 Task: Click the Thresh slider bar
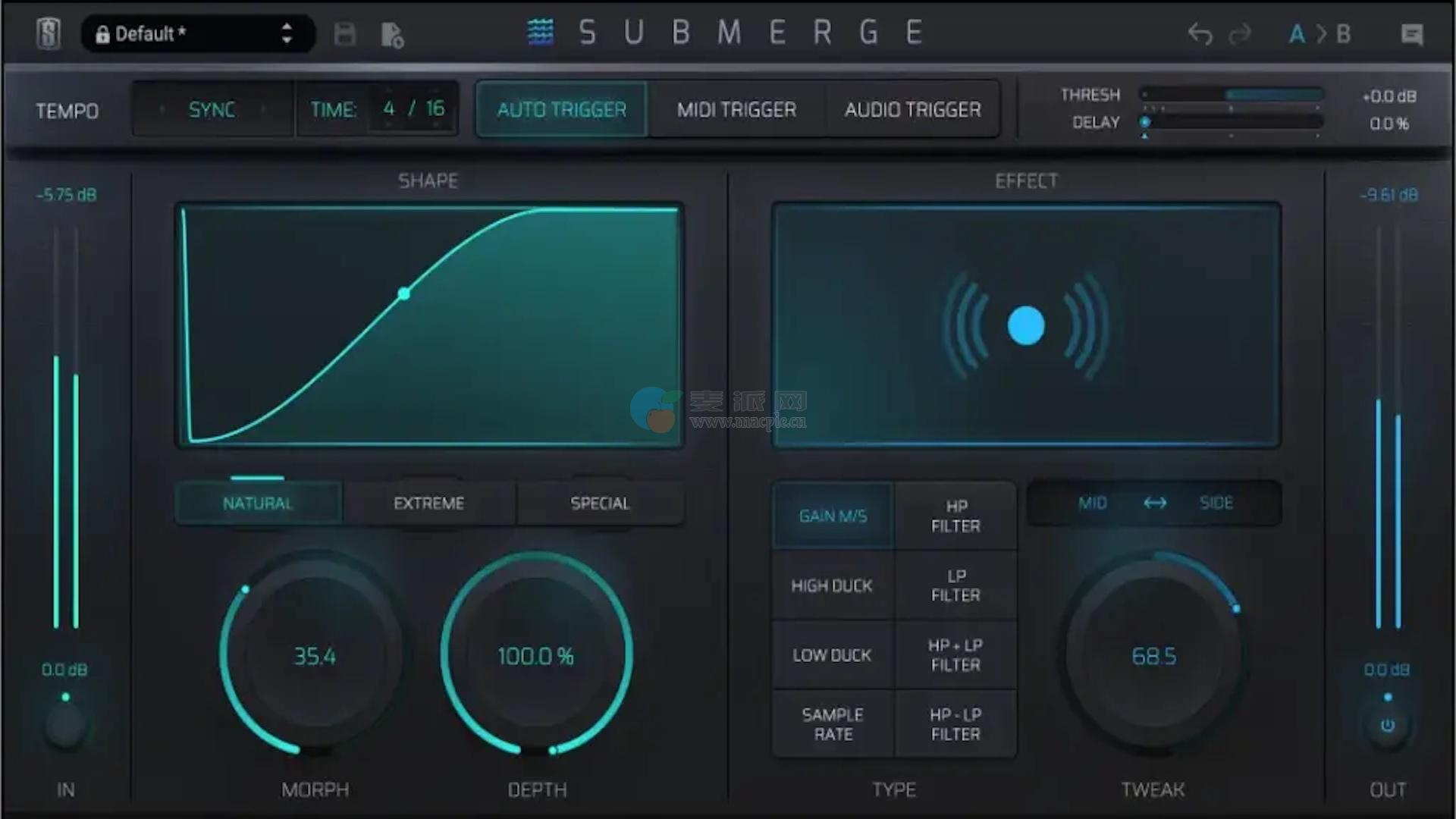pyautogui.click(x=1232, y=95)
